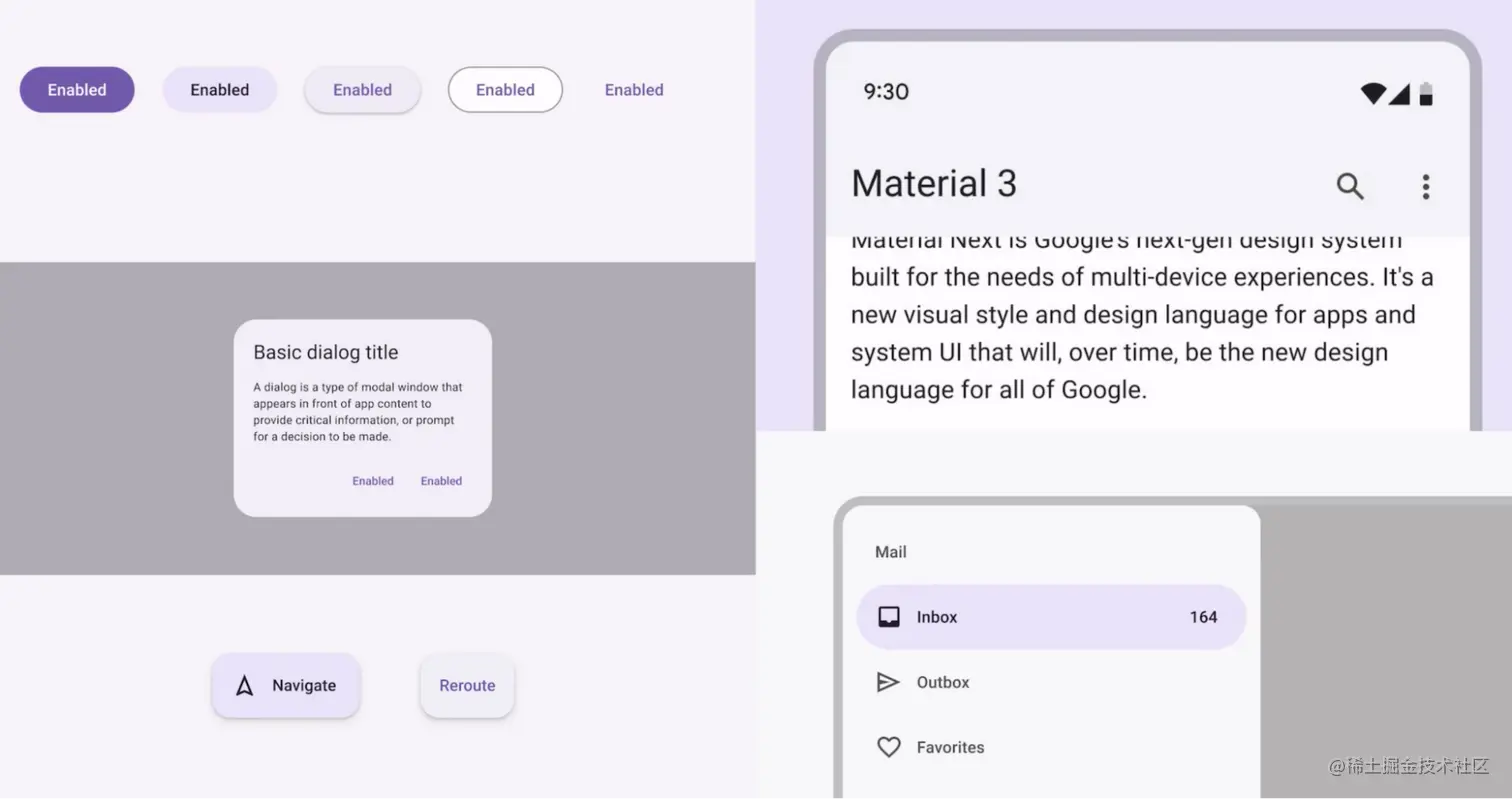This screenshot has width=1512, height=799.
Task: Click the tonal lavender Enabled button
Action: pos(220,90)
